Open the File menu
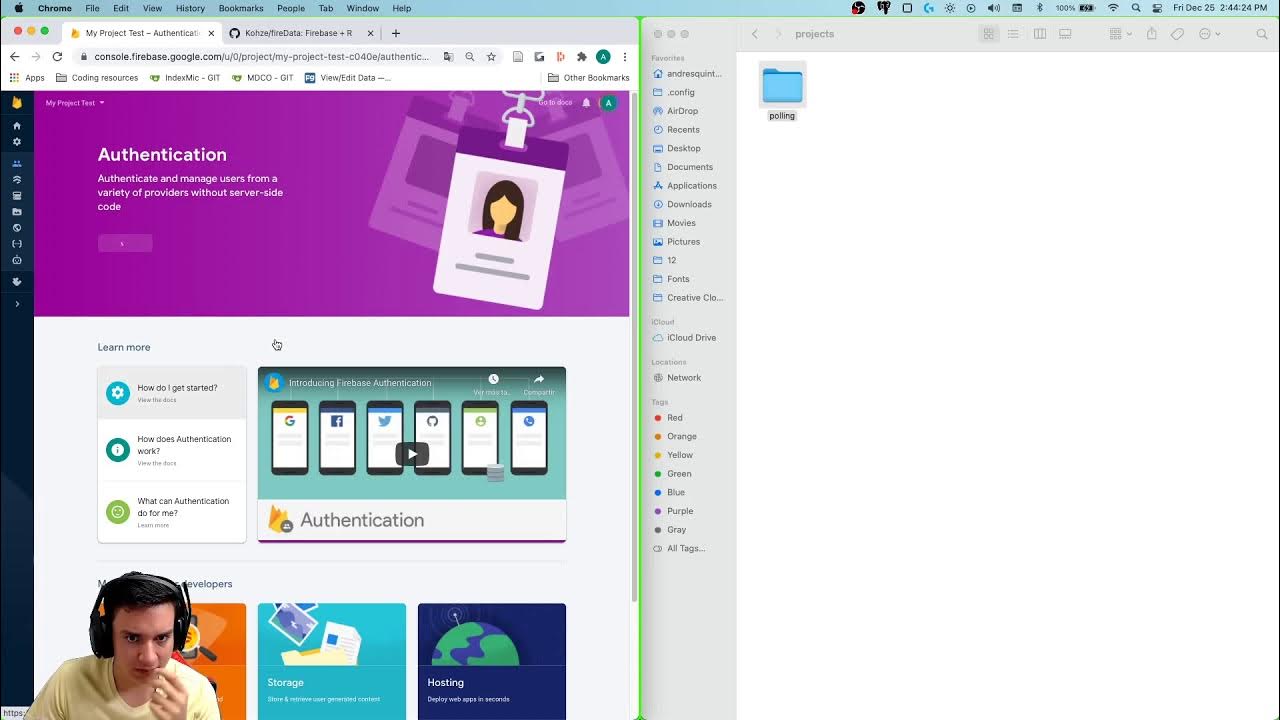 click(x=92, y=8)
